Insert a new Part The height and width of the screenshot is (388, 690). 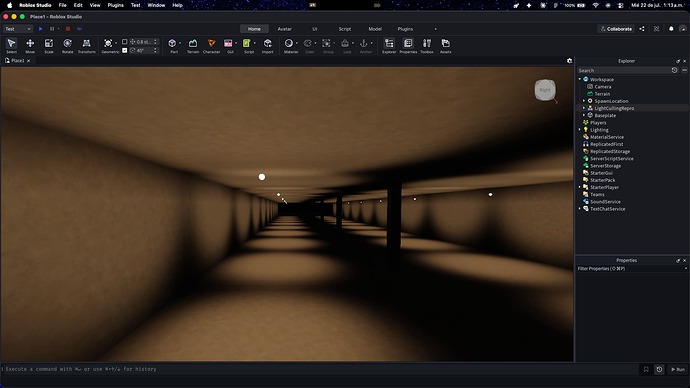[x=172, y=43]
